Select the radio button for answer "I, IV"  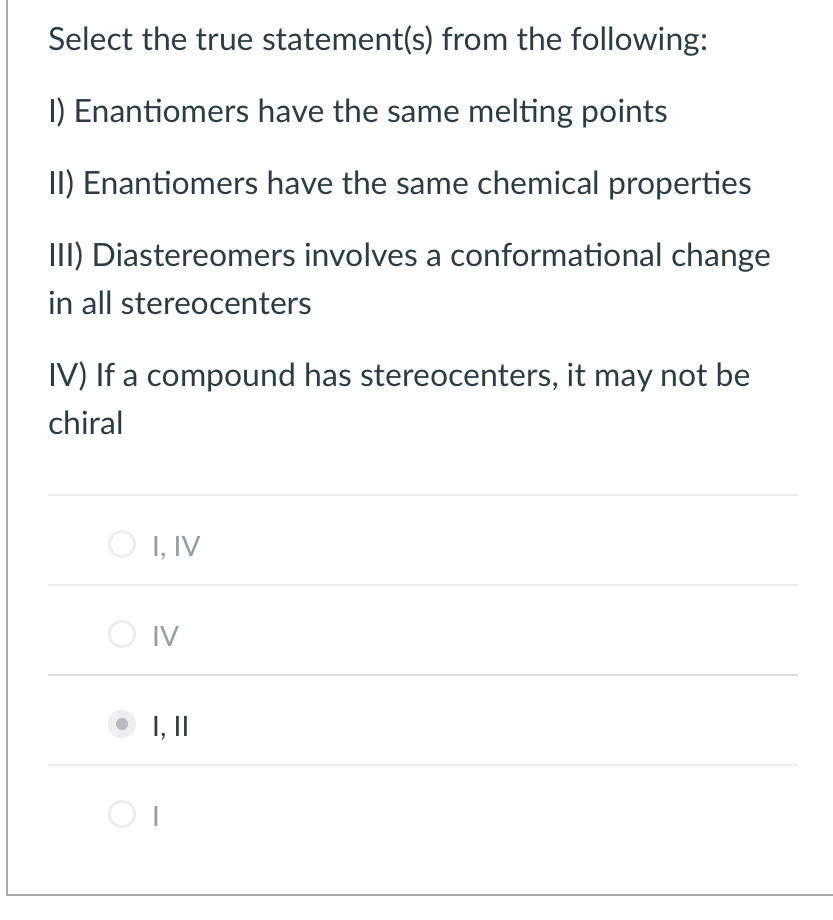122,544
